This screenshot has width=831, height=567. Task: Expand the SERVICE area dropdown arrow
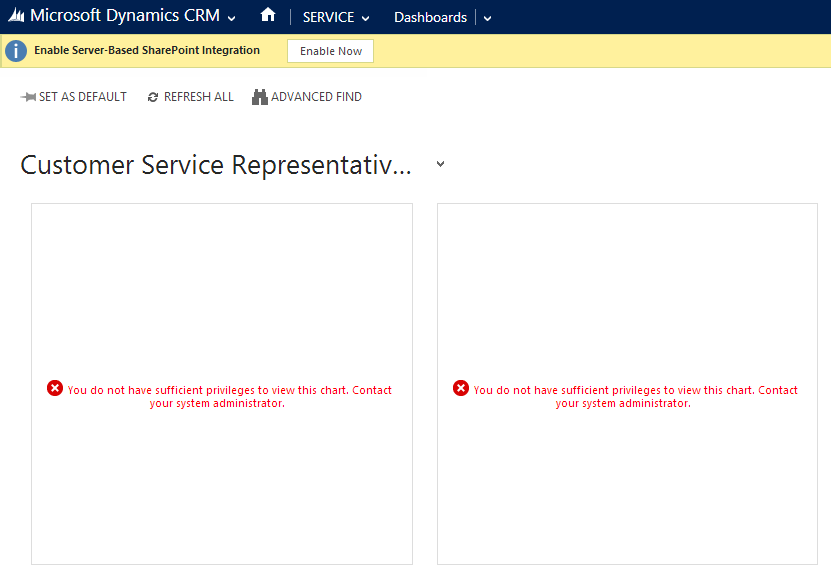pos(366,18)
